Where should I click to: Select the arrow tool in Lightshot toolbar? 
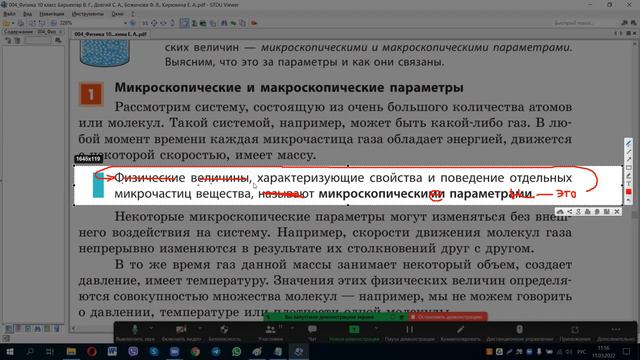629,159
